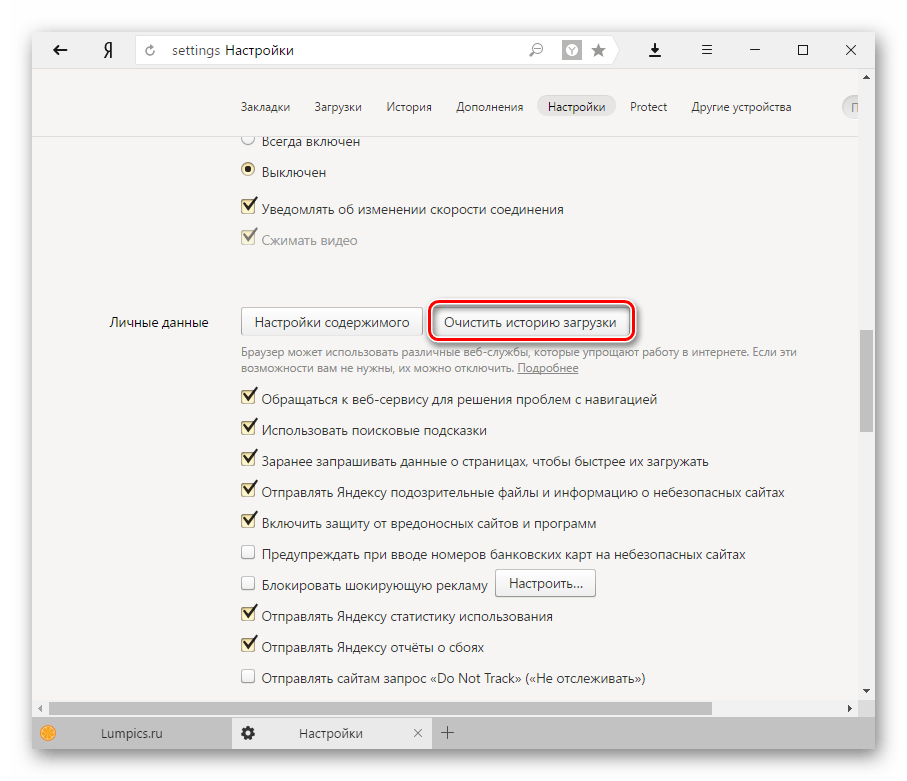This screenshot has width=907, height=781.
Task: Click the scroll right arrow
Action: pyautogui.click(x=849, y=708)
